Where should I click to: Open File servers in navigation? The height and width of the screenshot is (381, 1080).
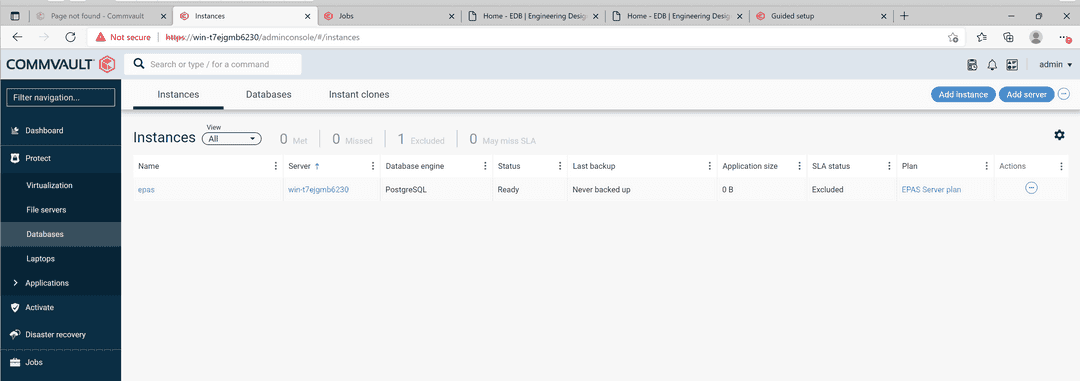(x=46, y=209)
